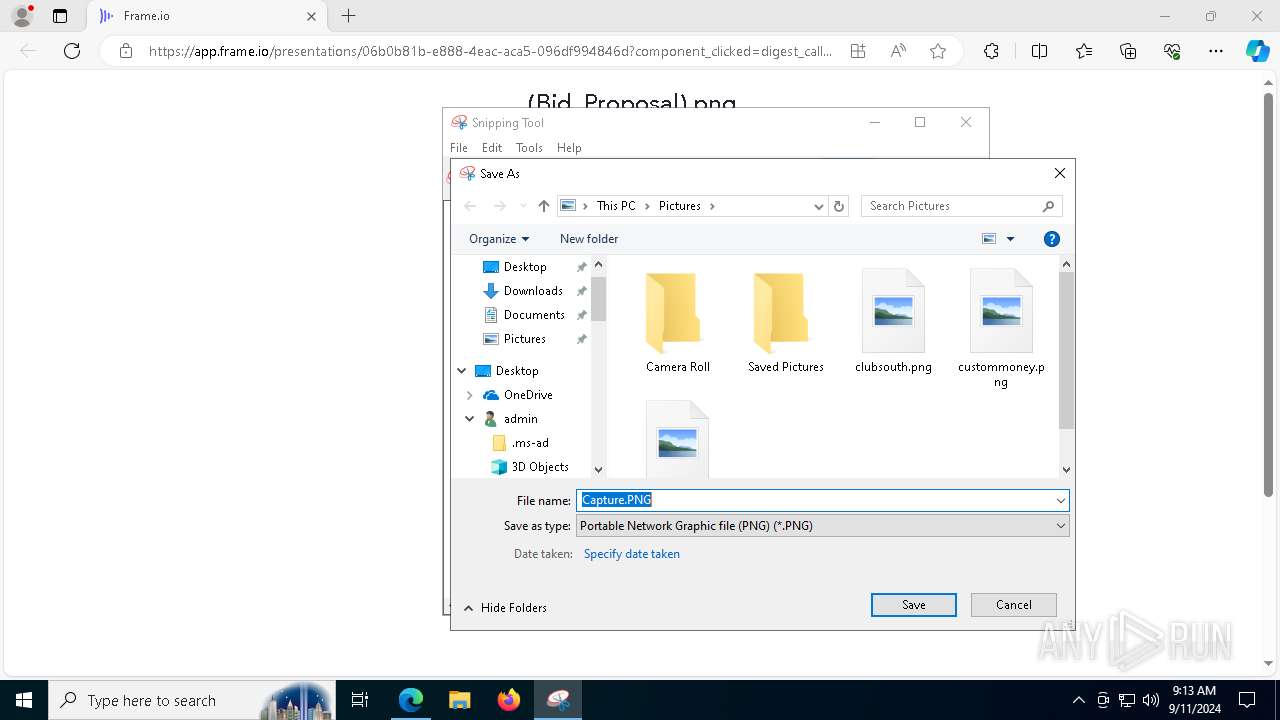The image size is (1280, 720).
Task: Open Windows Start menu
Action: [x=24, y=700]
